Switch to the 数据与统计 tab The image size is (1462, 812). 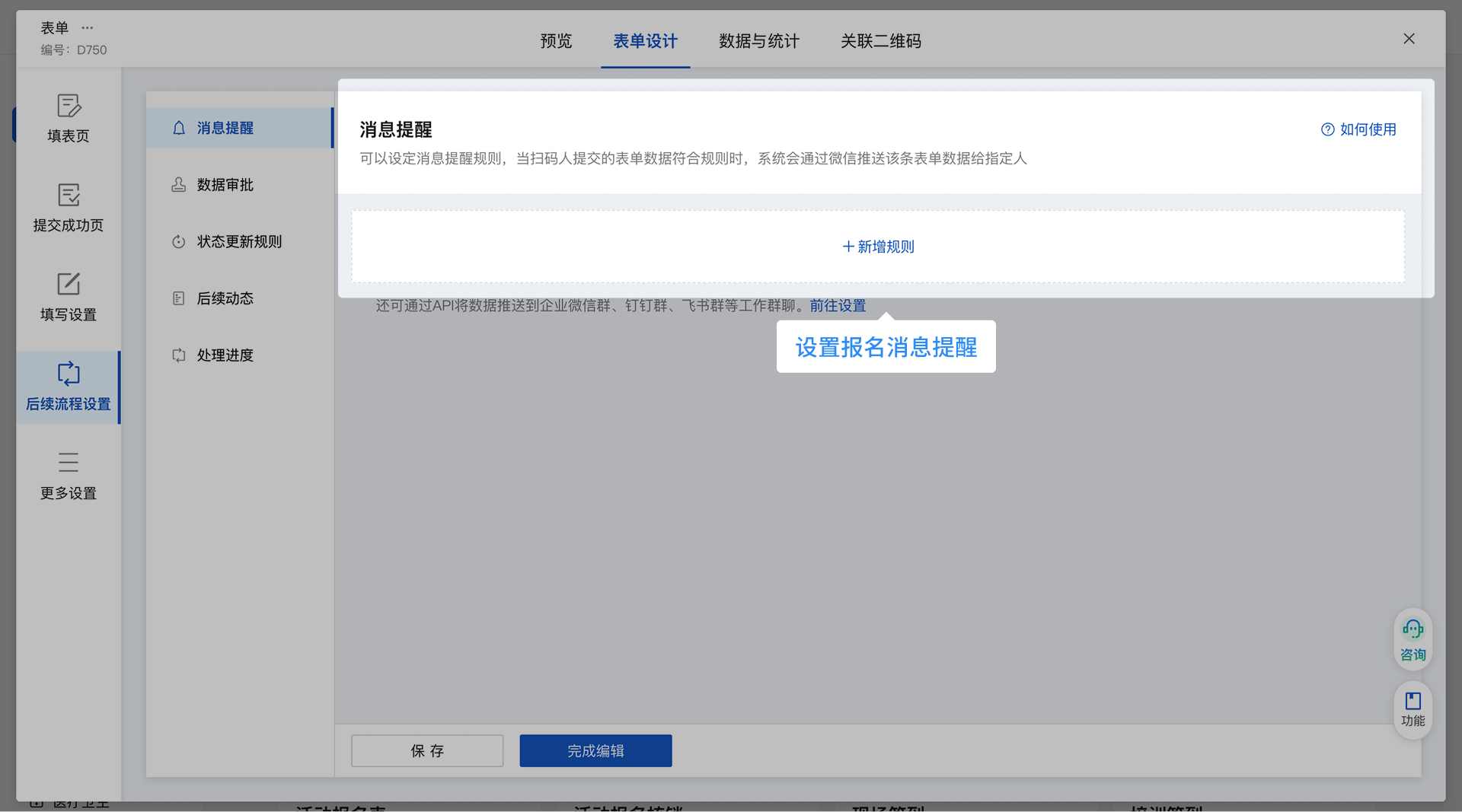758,41
